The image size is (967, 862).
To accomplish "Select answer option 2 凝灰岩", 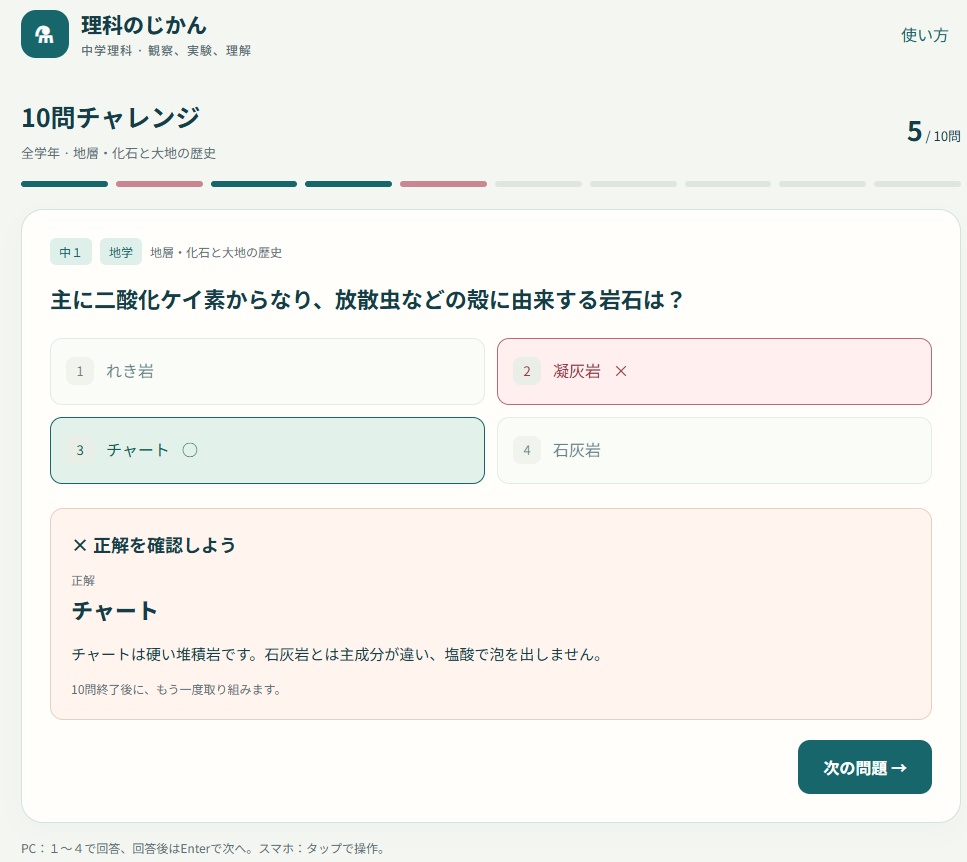I will tap(714, 371).
